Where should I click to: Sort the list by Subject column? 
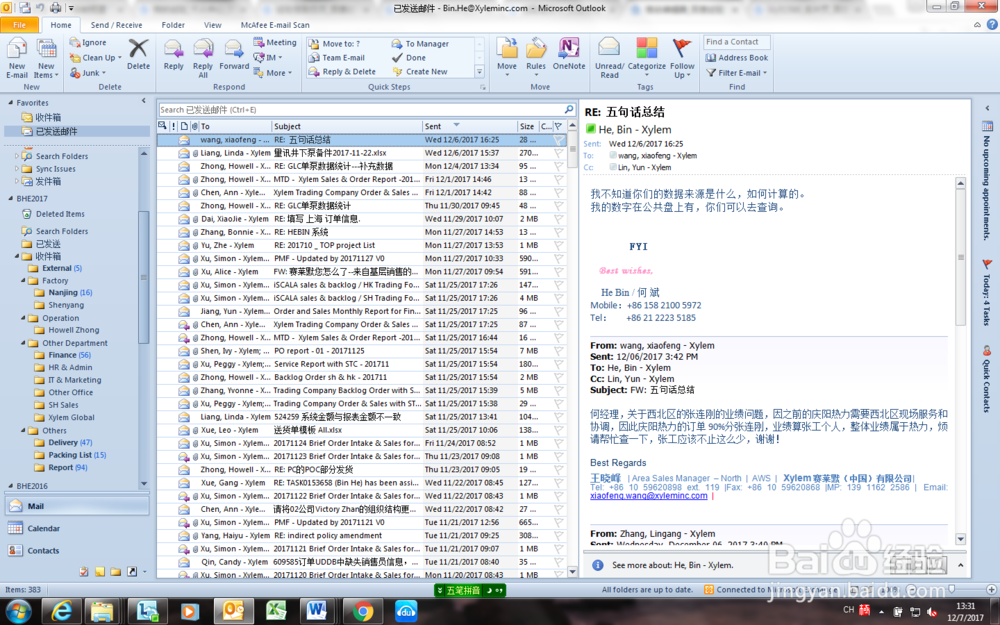(x=347, y=126)
